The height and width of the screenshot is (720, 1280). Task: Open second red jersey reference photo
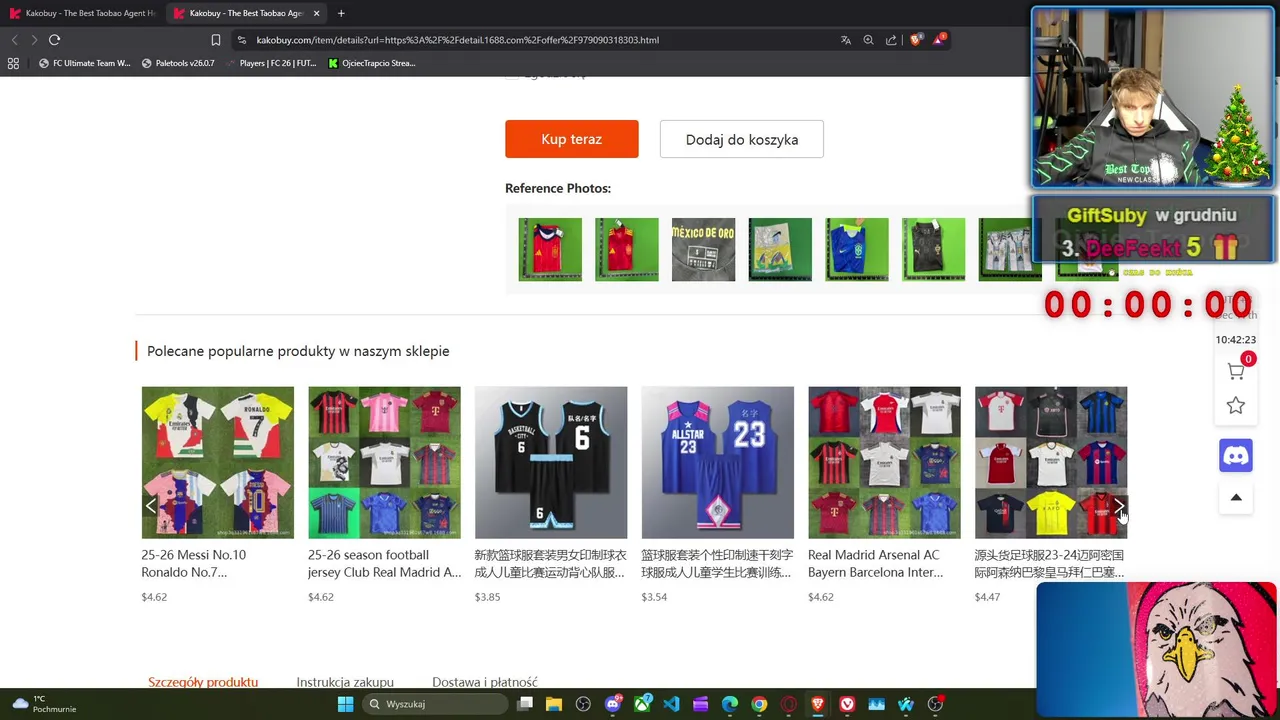(627, 249)
